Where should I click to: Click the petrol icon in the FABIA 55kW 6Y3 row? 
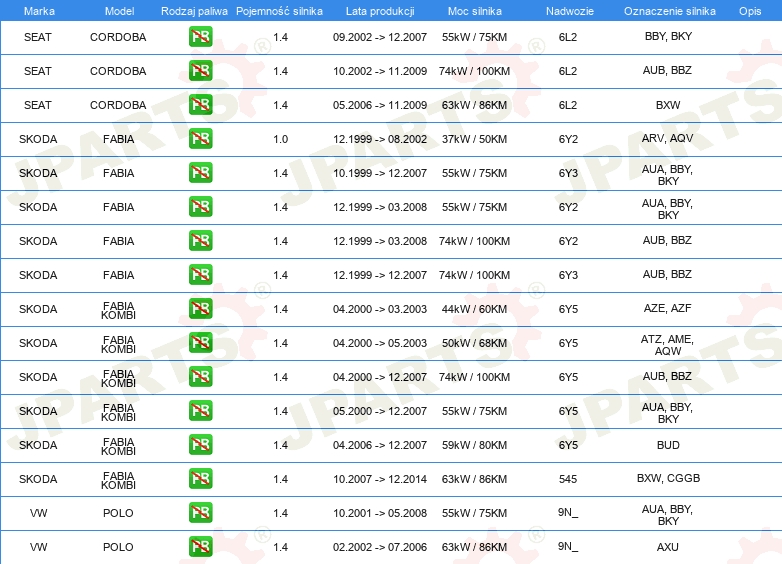click(200, 173)
